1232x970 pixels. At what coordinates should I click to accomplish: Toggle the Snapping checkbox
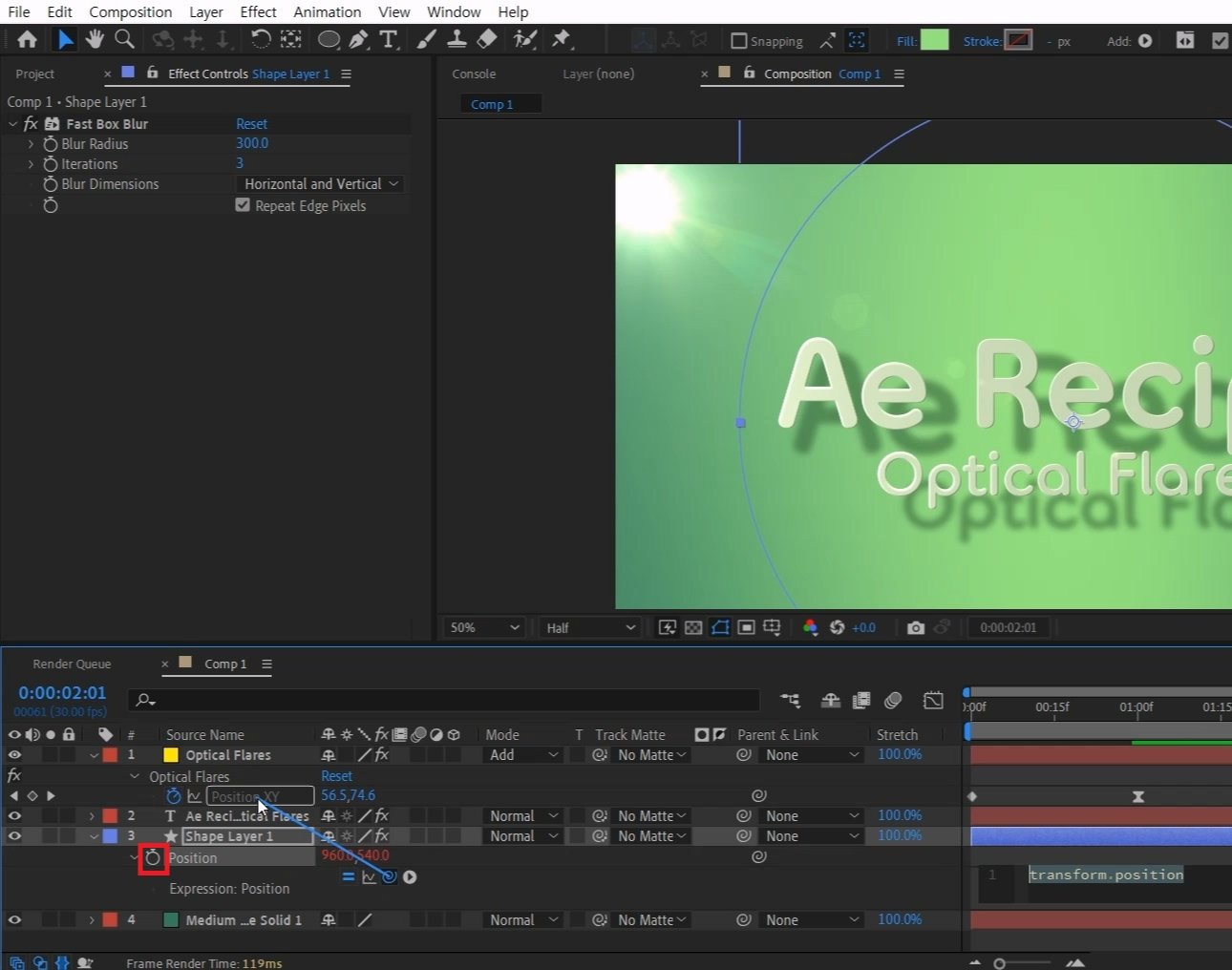tap(738, 41)
